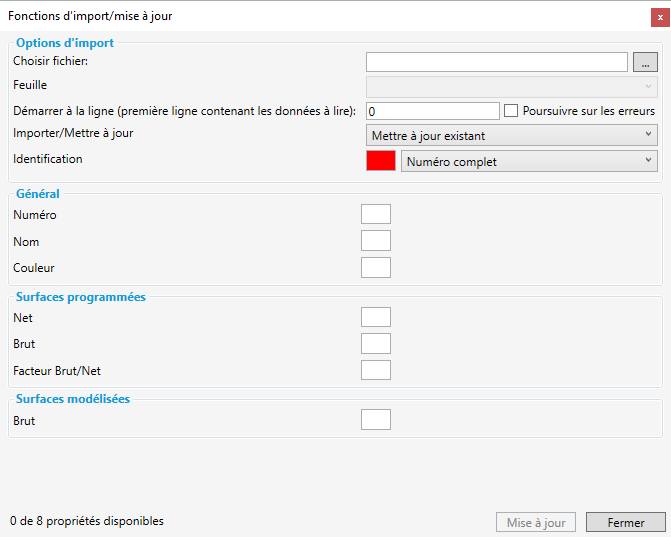
Task: Click the Nom column mapping box
Action: 375,241
